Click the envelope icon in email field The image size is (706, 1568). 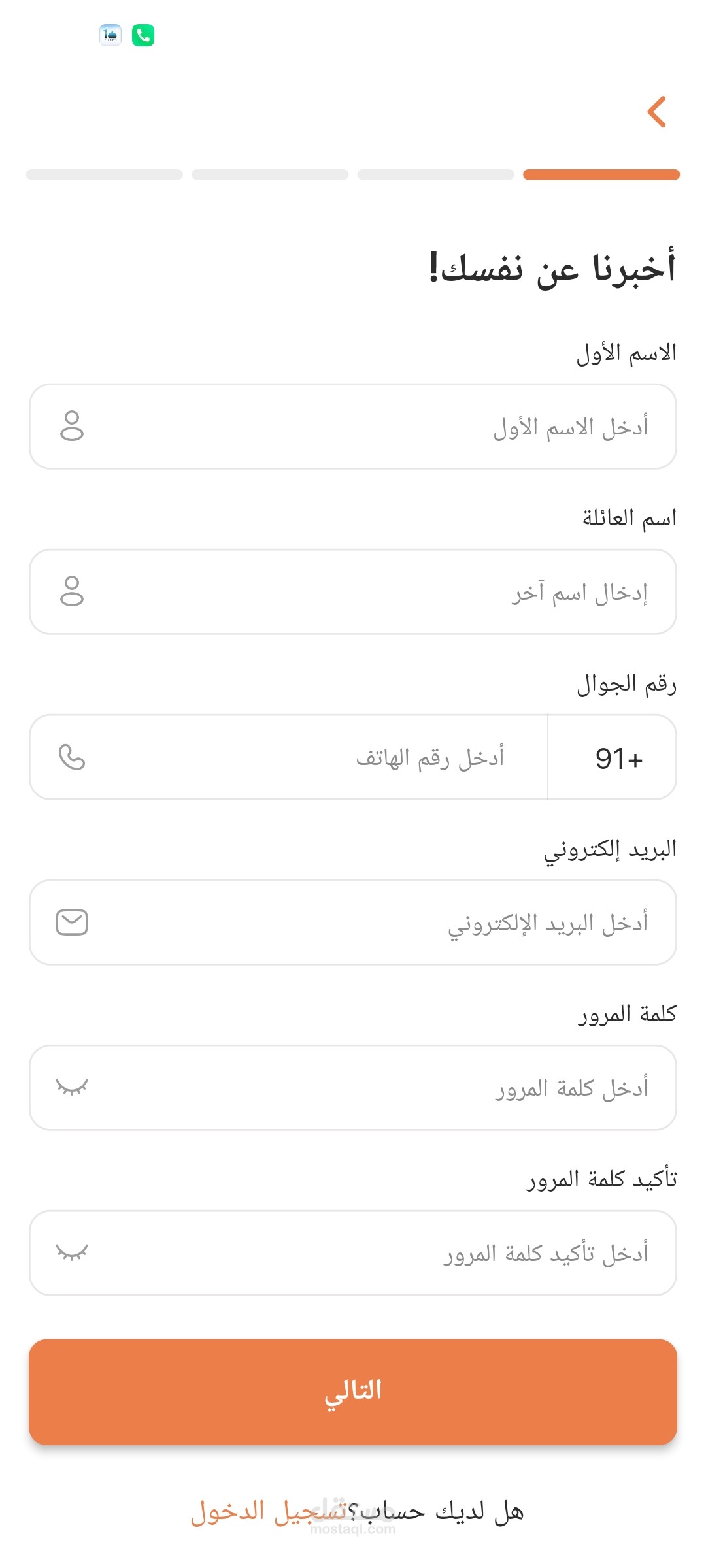pyautogui.click(x=72, y=923)
